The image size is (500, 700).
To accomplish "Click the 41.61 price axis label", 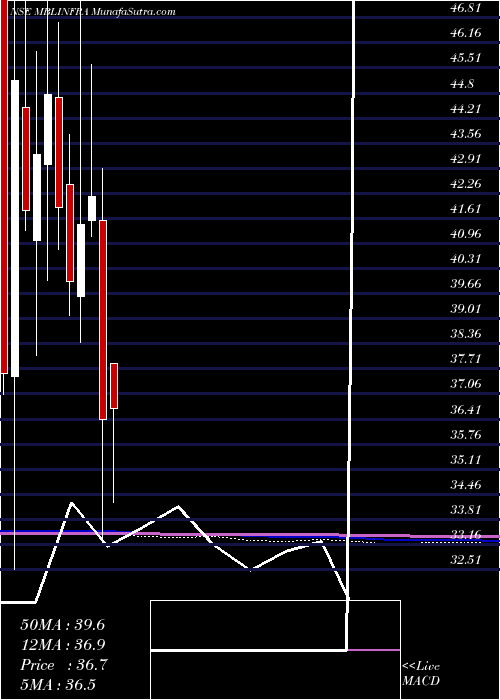I will click(x=466, y=208).
